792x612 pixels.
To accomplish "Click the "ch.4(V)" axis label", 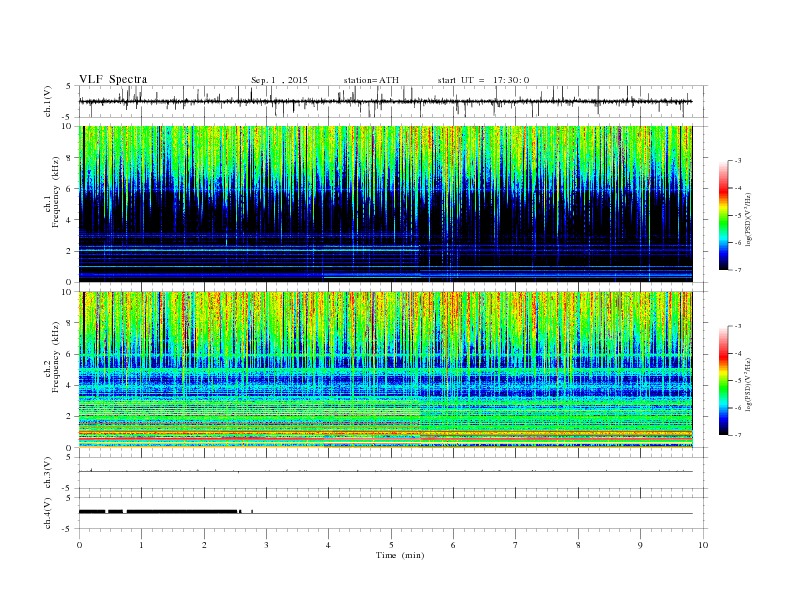I will [48, 513].
